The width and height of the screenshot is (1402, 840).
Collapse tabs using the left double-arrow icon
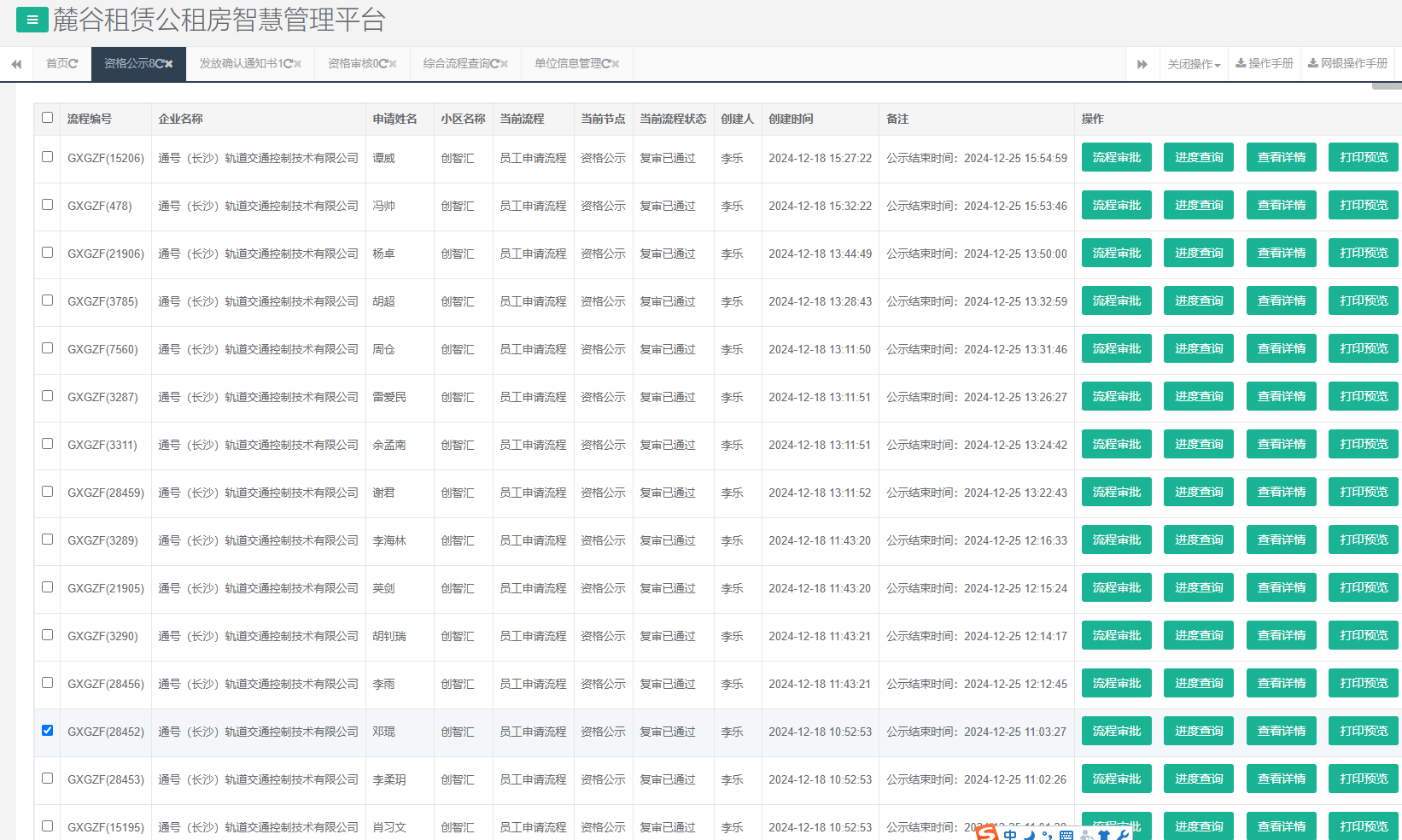(x=15, y=63)
